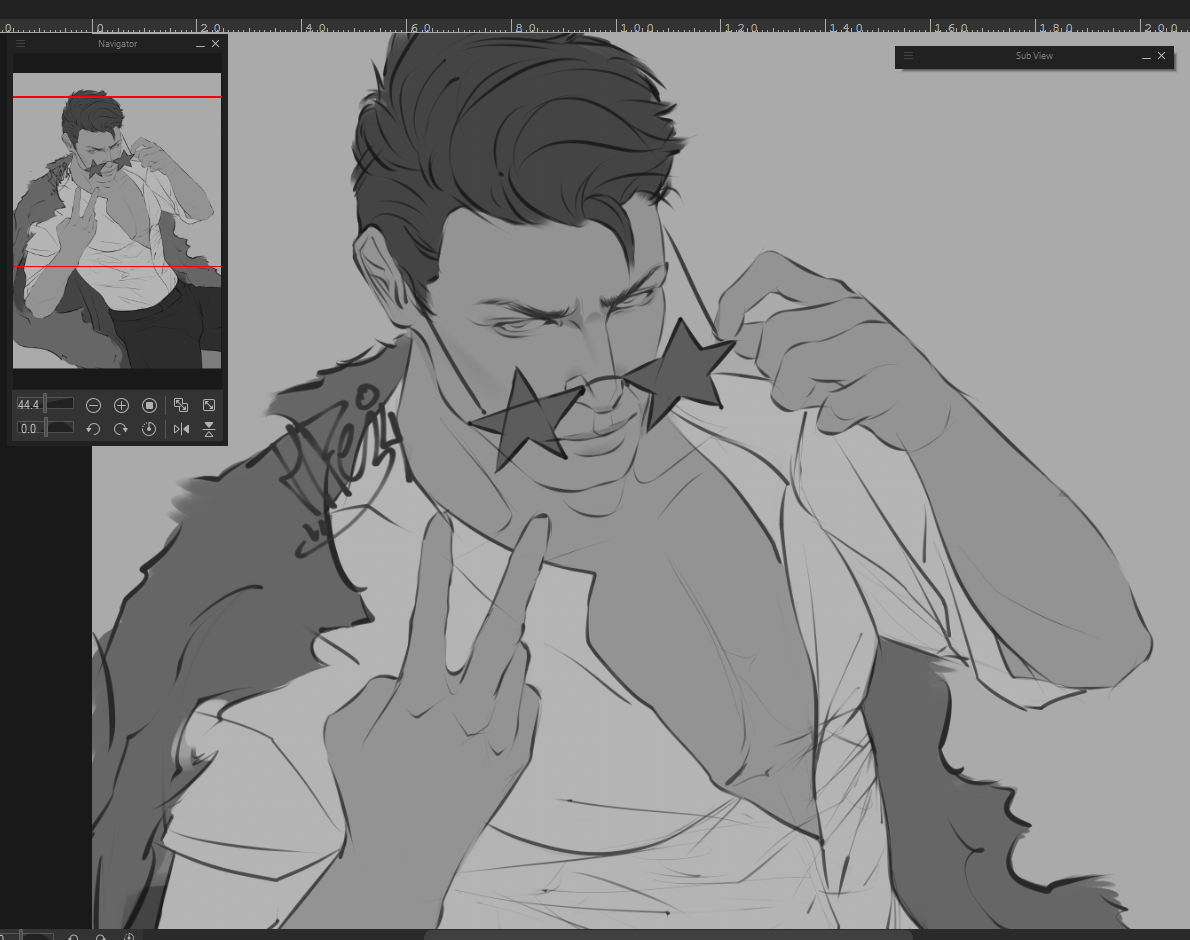Minimize the Sub View panel
This screenshot has height=940, width=1190.
pos(1146,56)
